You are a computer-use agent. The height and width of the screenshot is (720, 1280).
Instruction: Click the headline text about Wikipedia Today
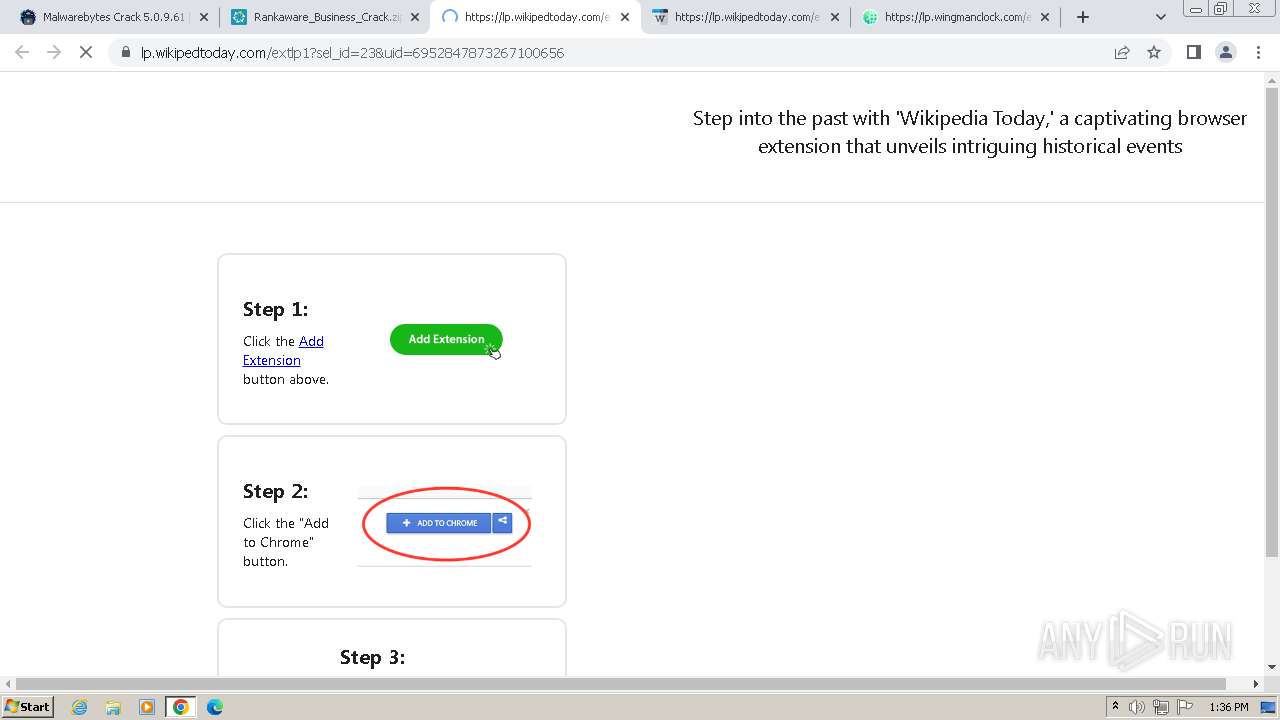coord(970,132)
